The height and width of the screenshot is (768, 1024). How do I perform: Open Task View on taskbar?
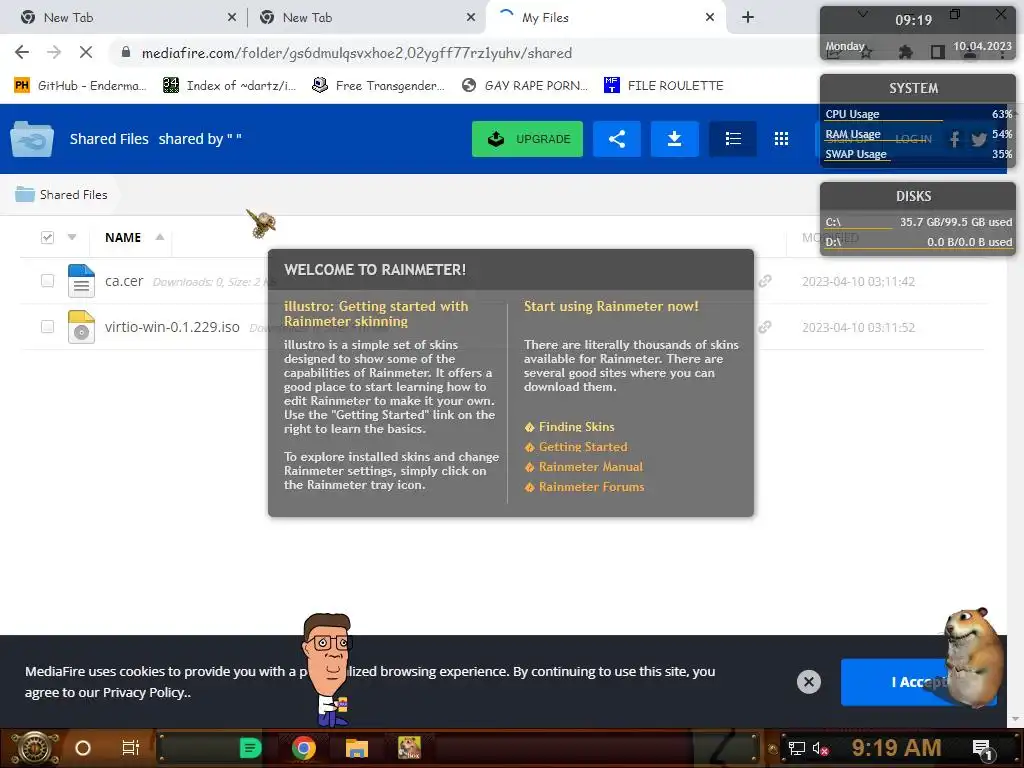pos(131,748)
